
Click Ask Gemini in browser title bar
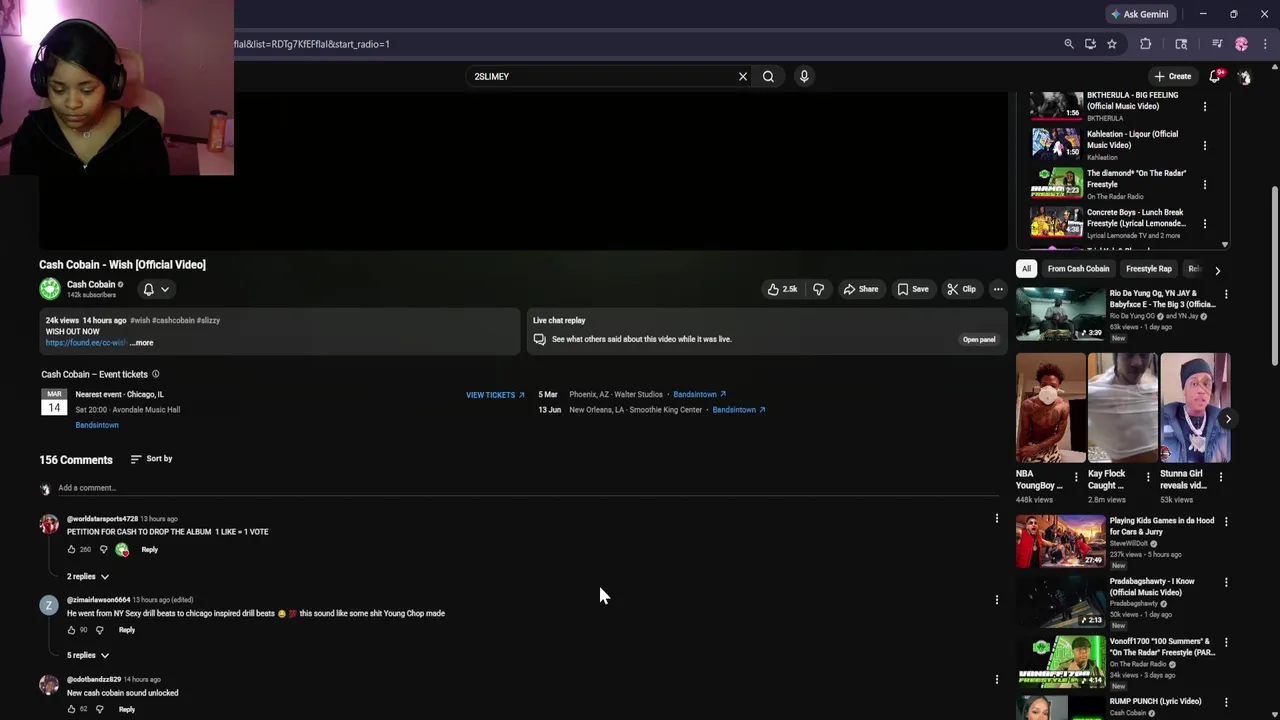click(x=1139, y=14)
